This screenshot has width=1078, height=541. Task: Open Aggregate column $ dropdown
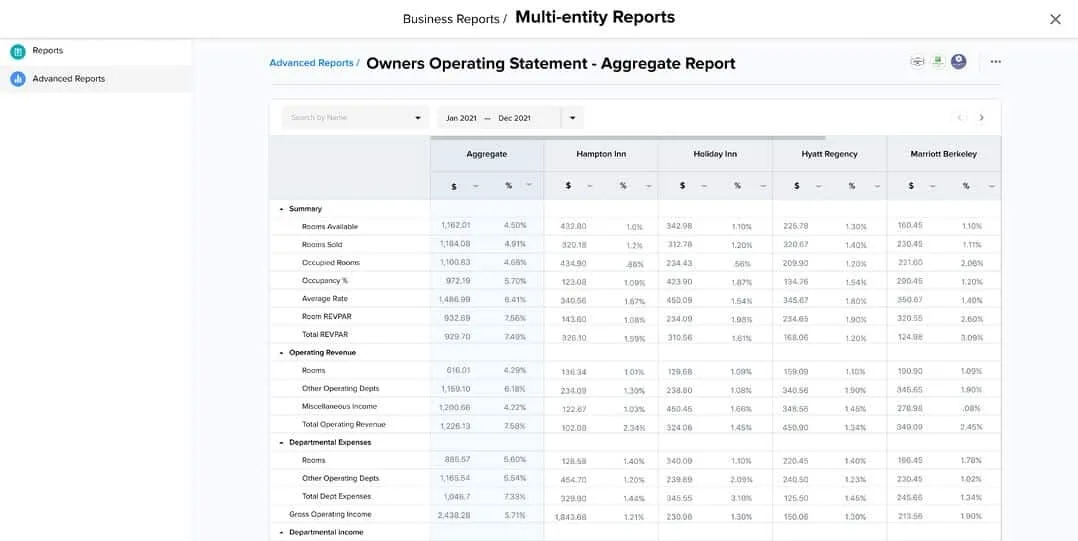474,186
